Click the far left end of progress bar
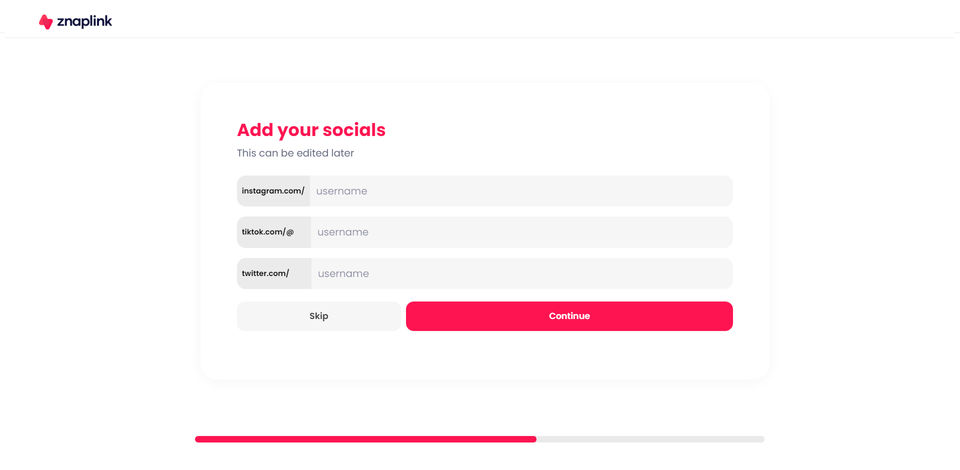Image resolution: width=960 pixels, height=470 pixels. (x=198, y=439)
